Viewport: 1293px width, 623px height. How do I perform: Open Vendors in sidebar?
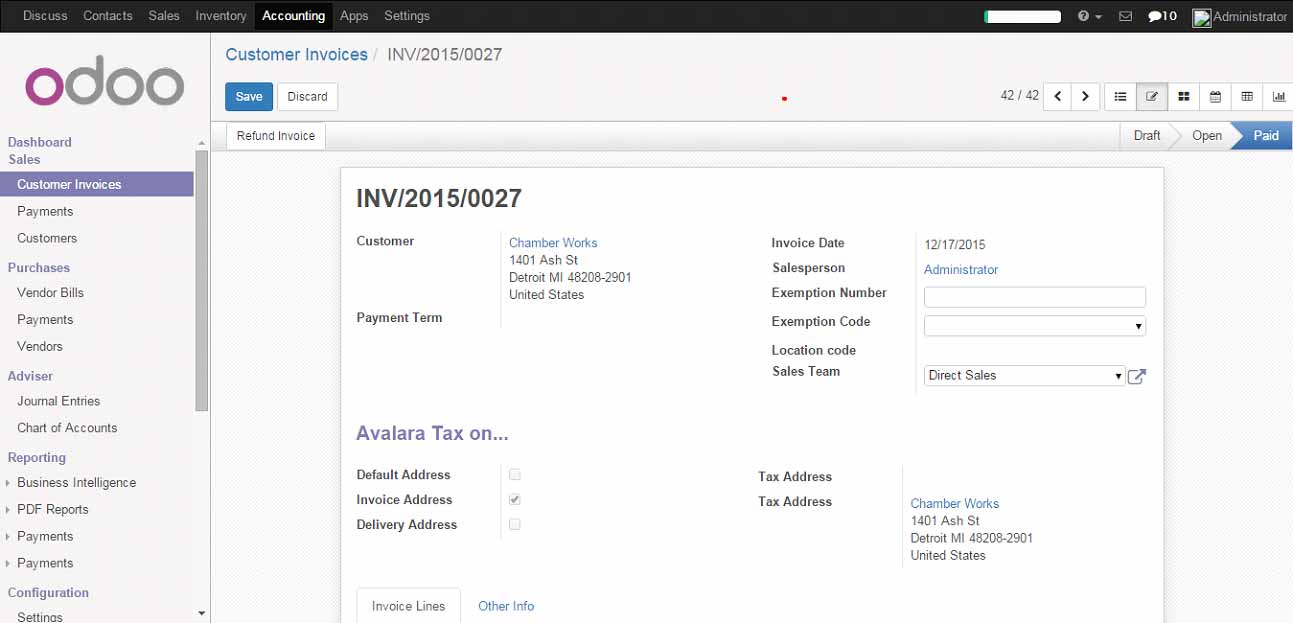click(40, 346)
